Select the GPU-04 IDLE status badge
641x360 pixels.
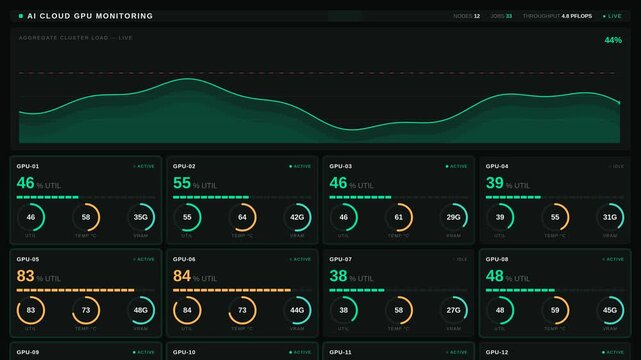tap(616, 166)
